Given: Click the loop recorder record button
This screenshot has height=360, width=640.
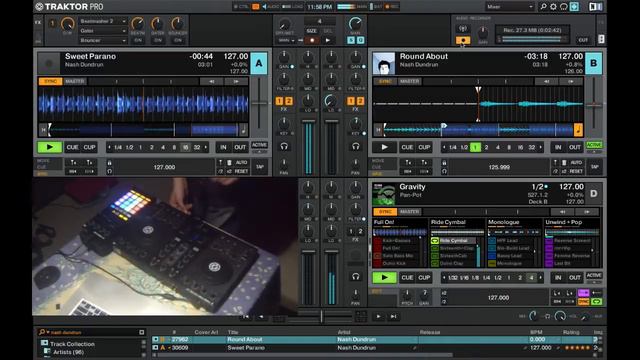Looking at the screenshot, I should [312, 40].
